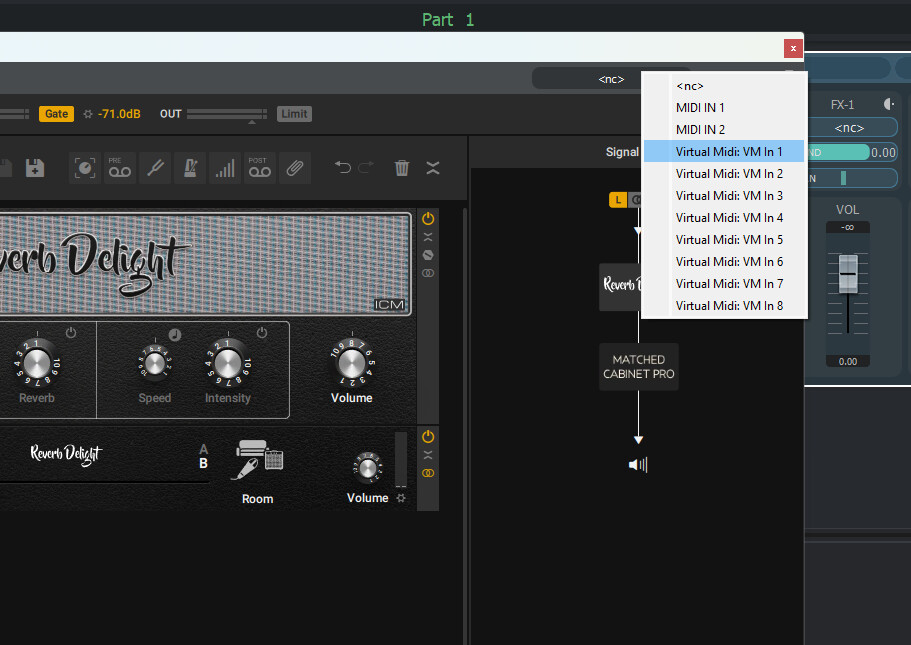
Task: Click the cabinet Volume knob
Action: point(367,467)
